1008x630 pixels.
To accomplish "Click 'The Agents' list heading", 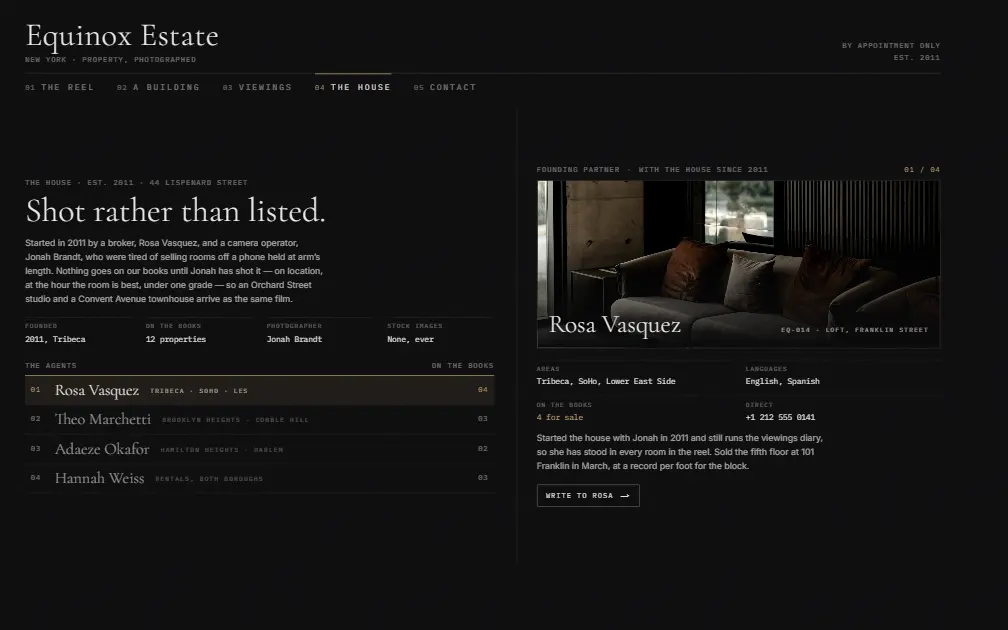I will click(51, 366).
